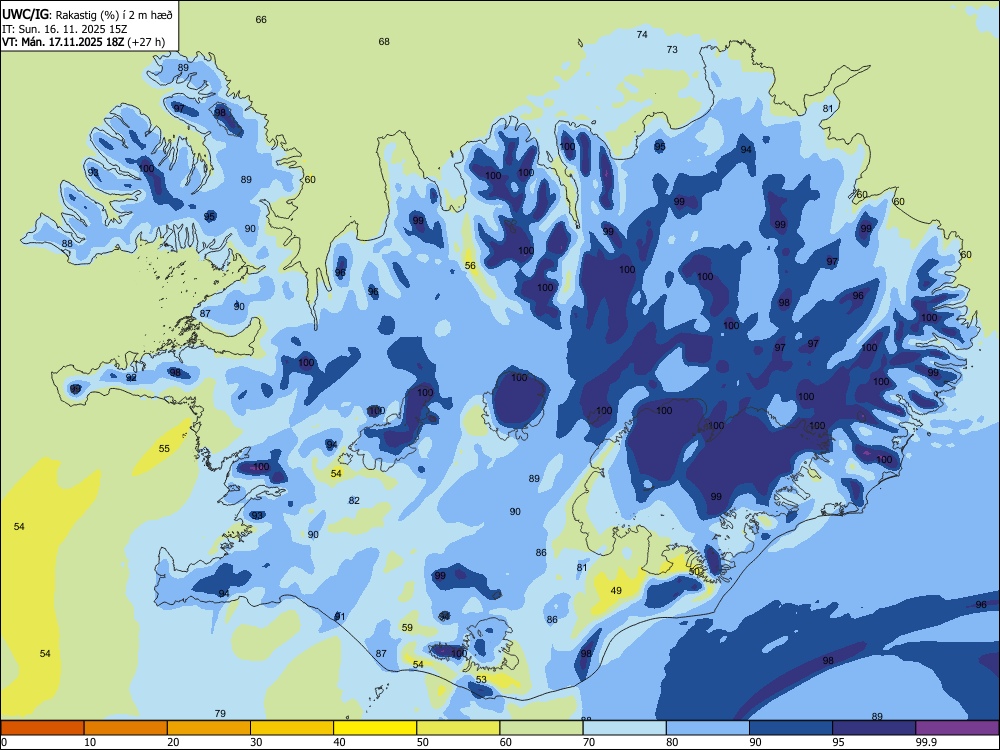Viewport: 1000px width, 750px height.
Task: Click the legend tick label '30'
Action: (x=256, y=742)
